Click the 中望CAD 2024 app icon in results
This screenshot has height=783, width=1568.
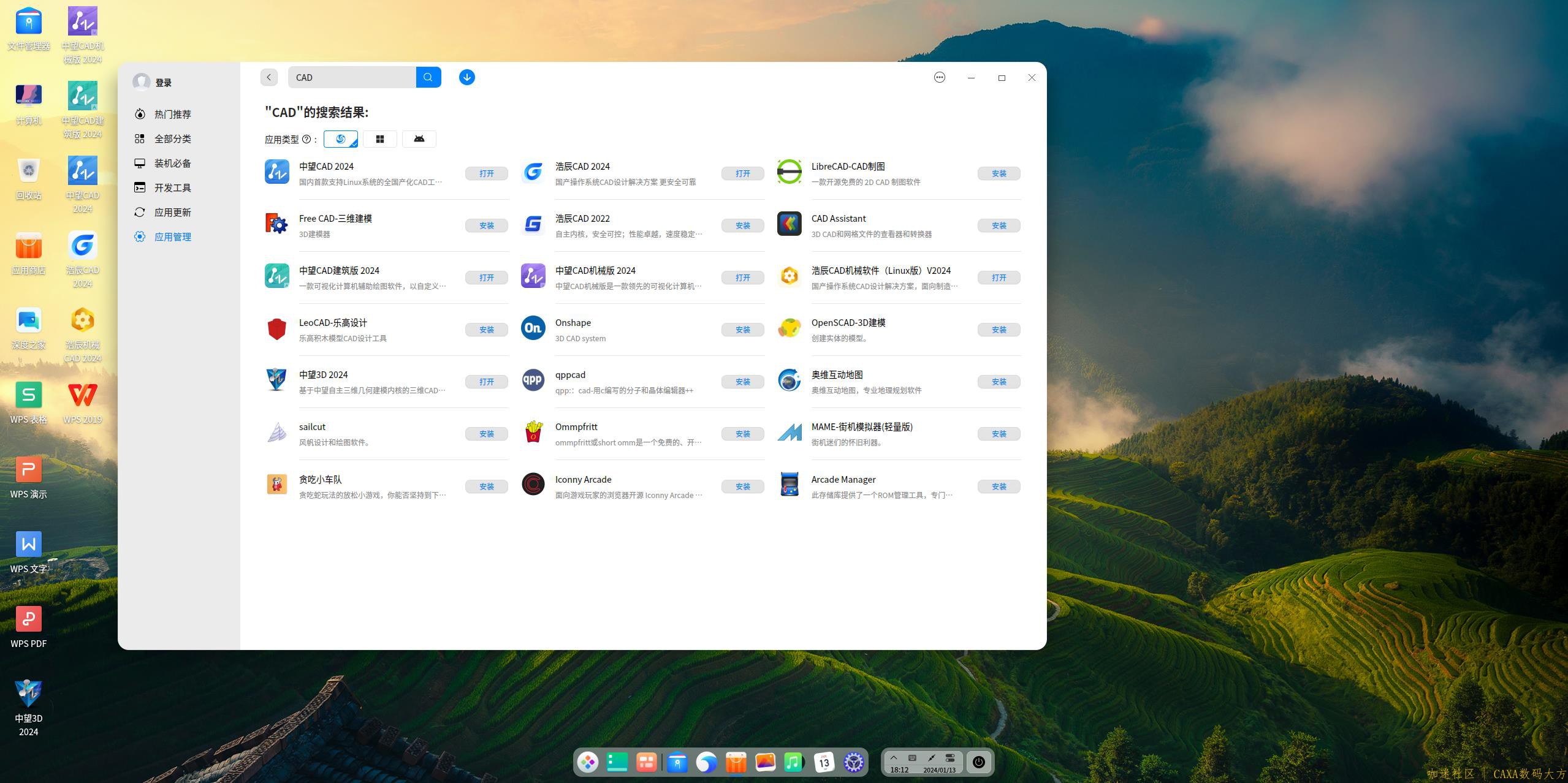point(276,172)
